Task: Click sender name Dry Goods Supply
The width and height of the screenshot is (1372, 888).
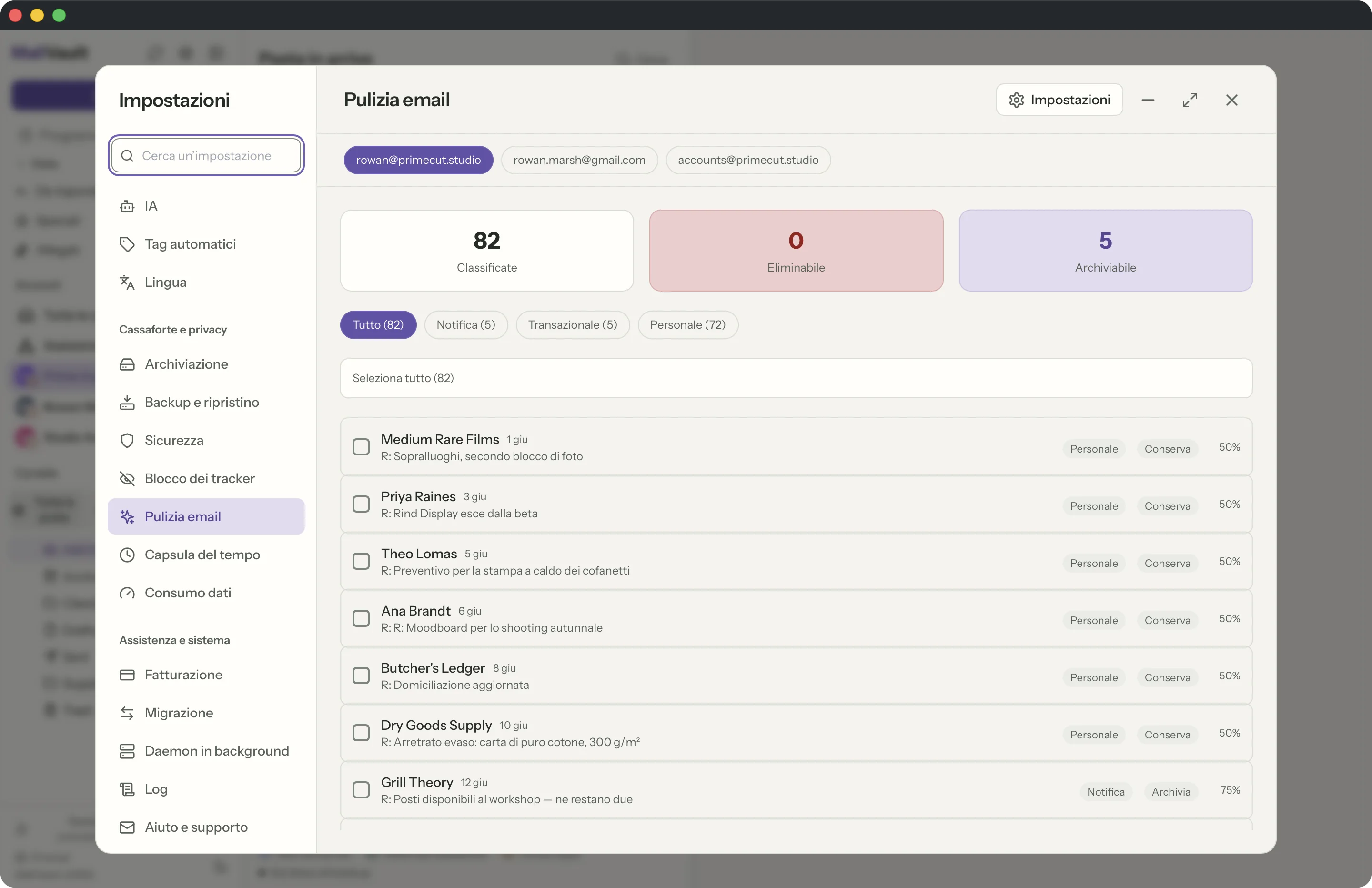Action: coord(436,725)
